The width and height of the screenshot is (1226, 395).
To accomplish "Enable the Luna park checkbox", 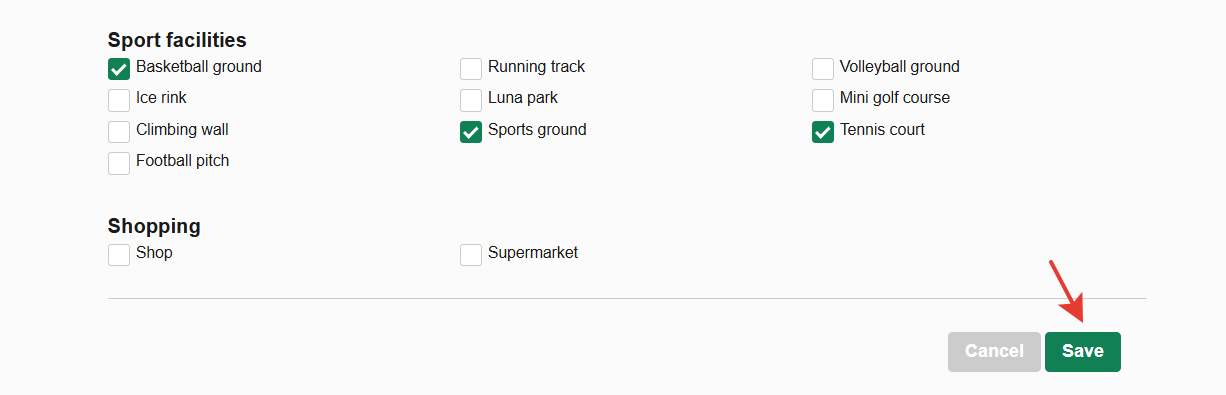I will [x=471, y=100].
